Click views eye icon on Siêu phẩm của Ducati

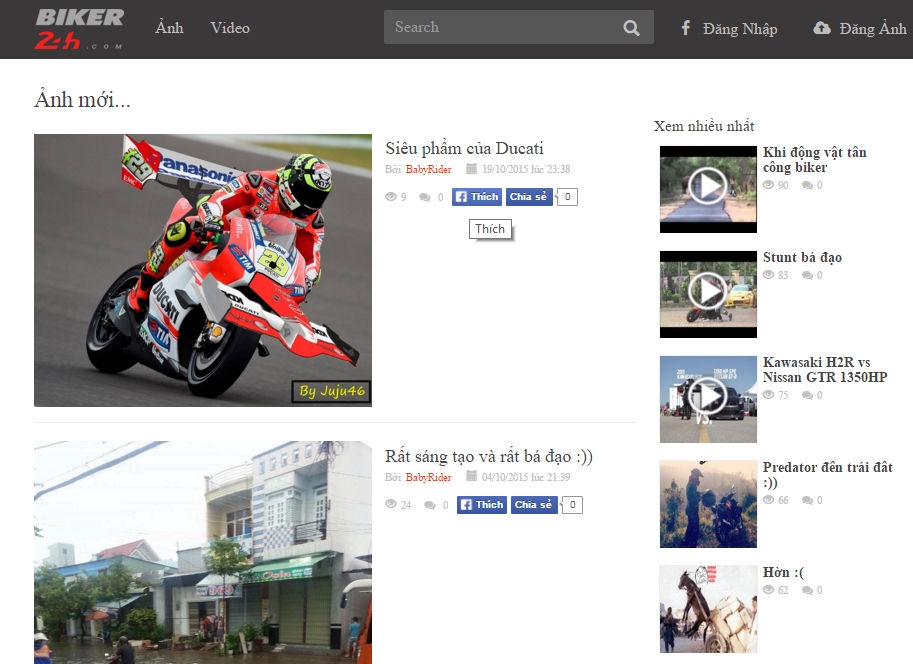click(x=391, y=197)
